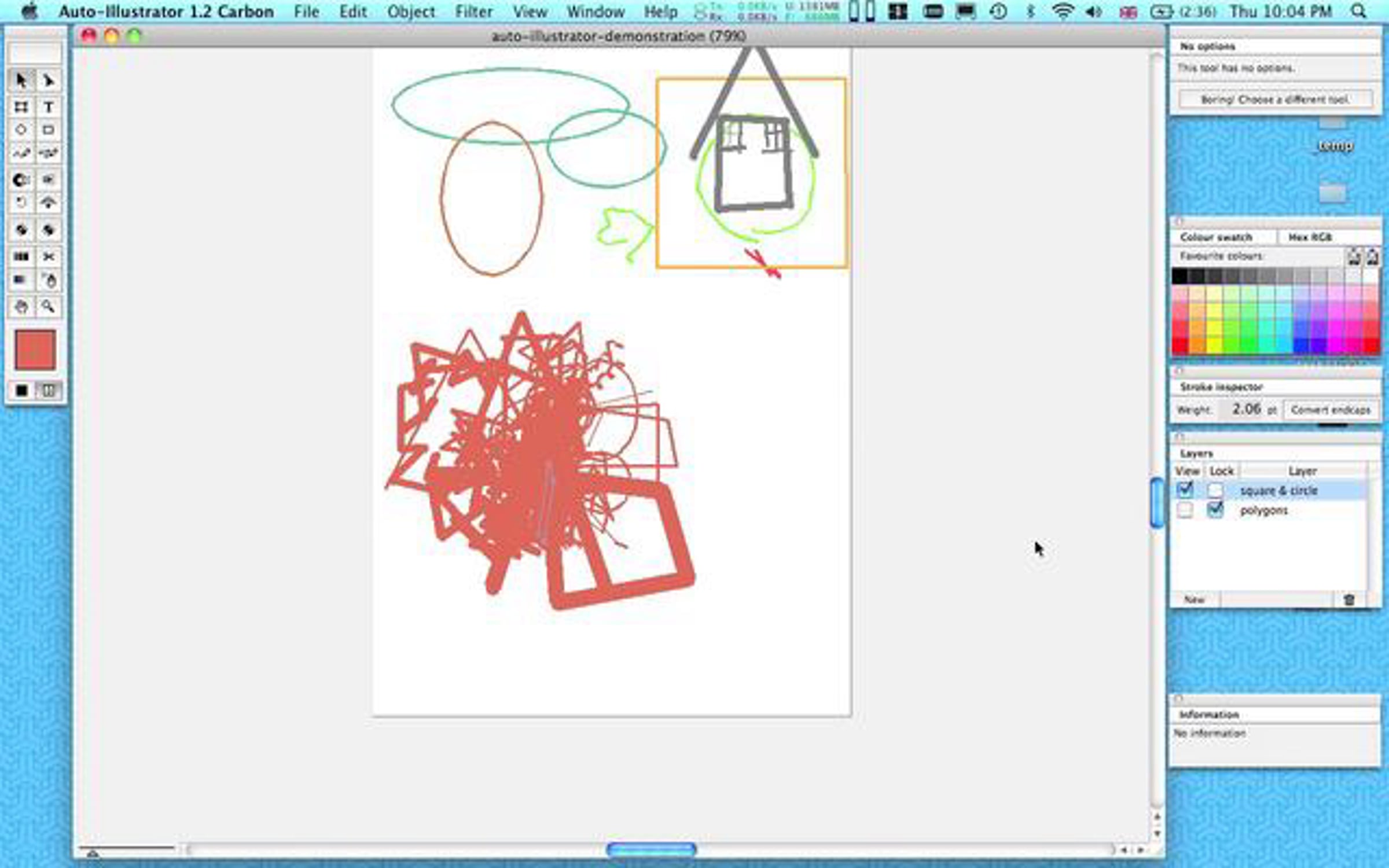Pick the Scissors tool
The image size is (1389, 868).
coord(49,256)
